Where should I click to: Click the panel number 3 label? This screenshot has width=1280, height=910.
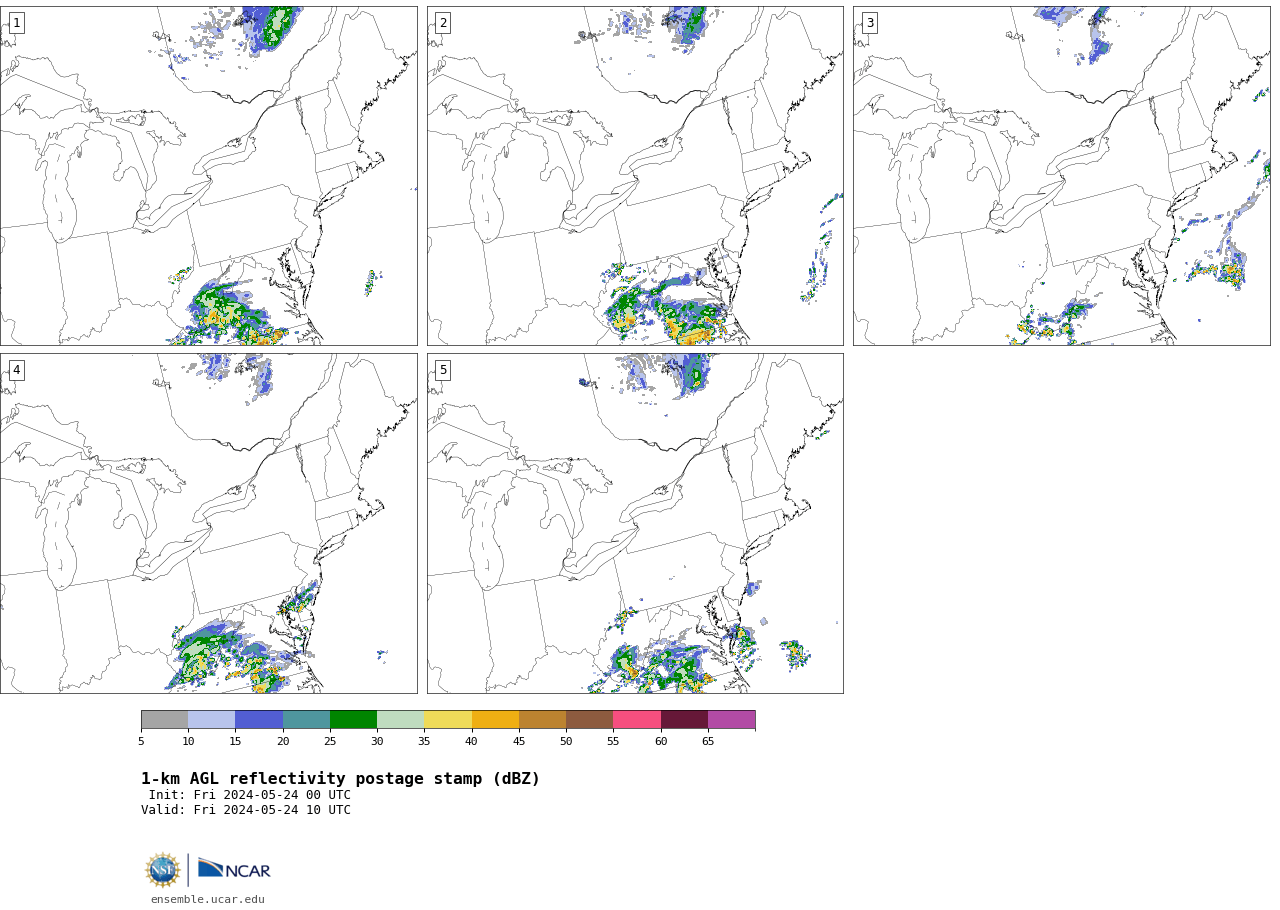click(x=870, y=23)
